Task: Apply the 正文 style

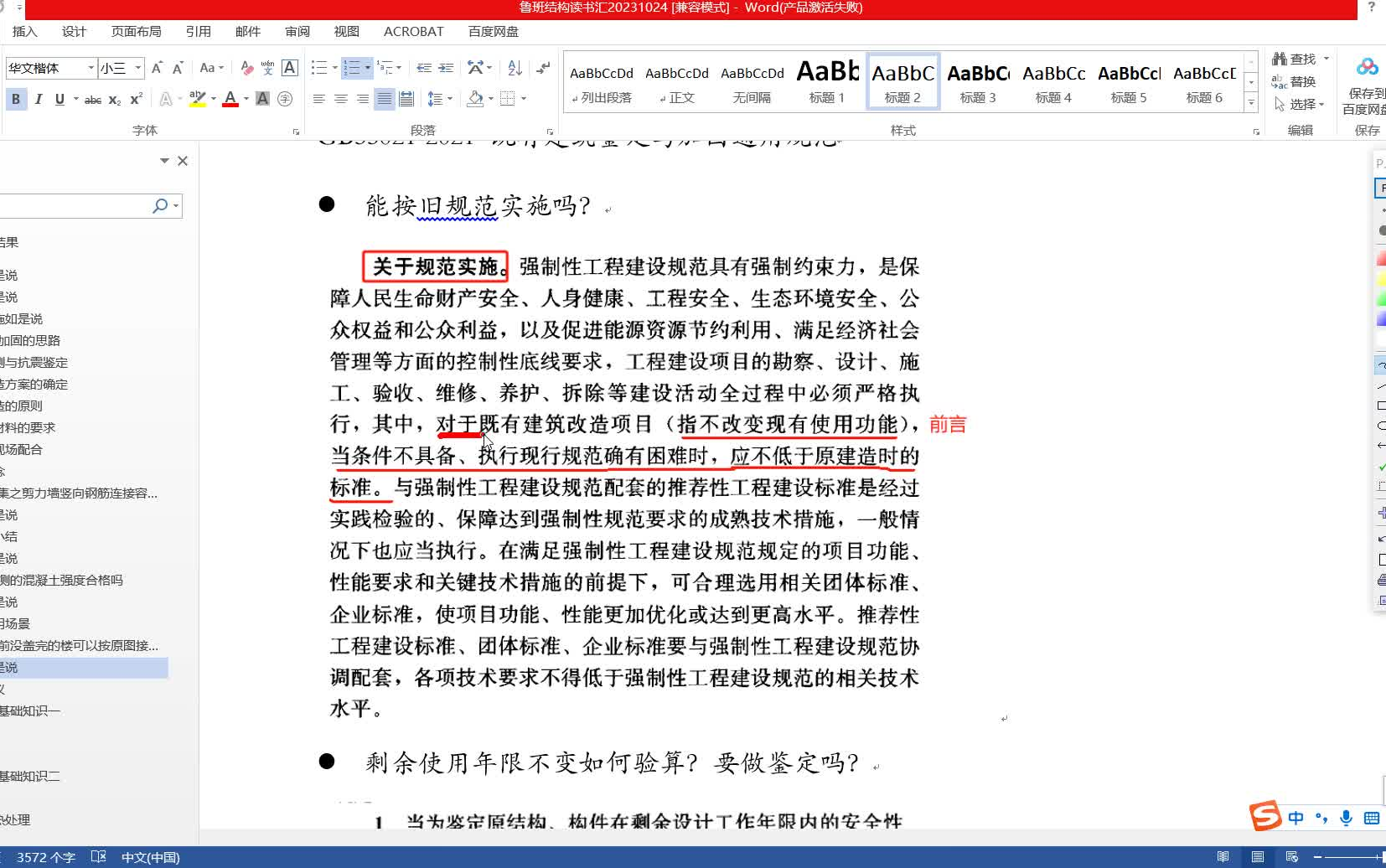Action: (677, 82)
